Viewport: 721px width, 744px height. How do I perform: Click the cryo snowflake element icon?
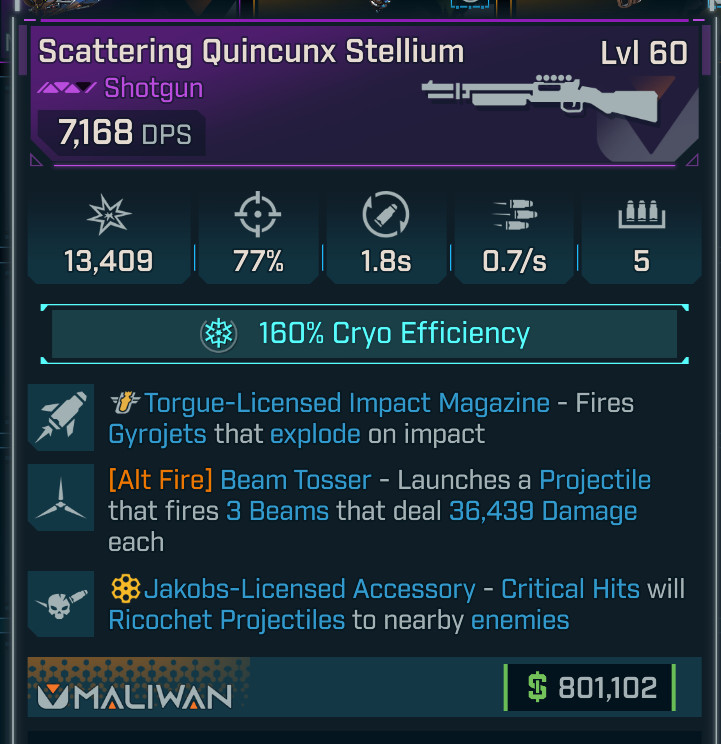click(x=218, y=334)
